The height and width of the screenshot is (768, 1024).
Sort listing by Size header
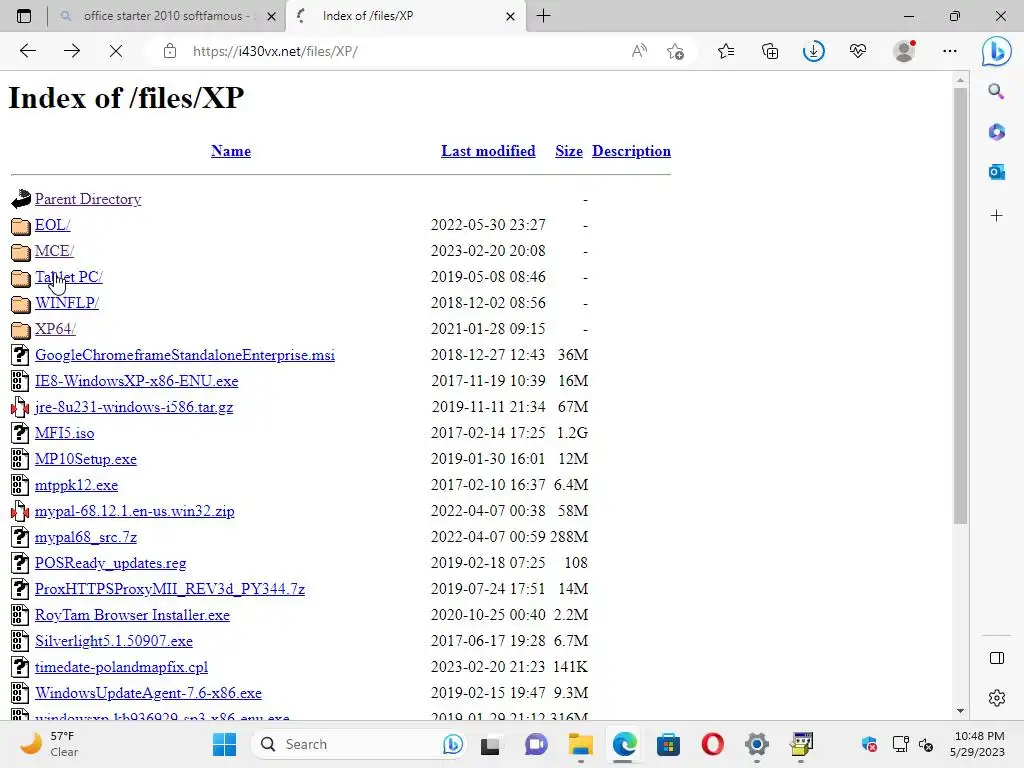point(569,151)
